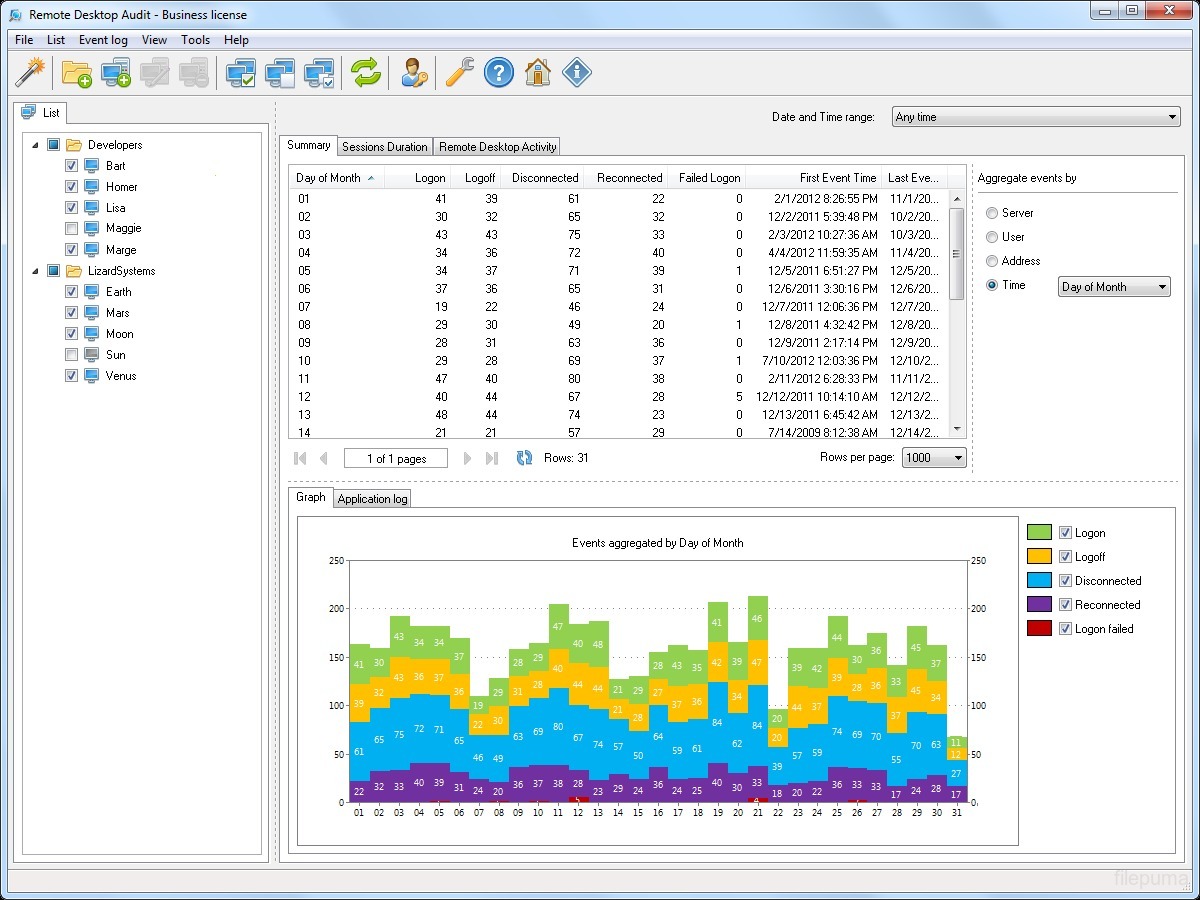This screenshot has width=1200, height=900.
Task: Click the user with key icon
Action: [414, 72]
